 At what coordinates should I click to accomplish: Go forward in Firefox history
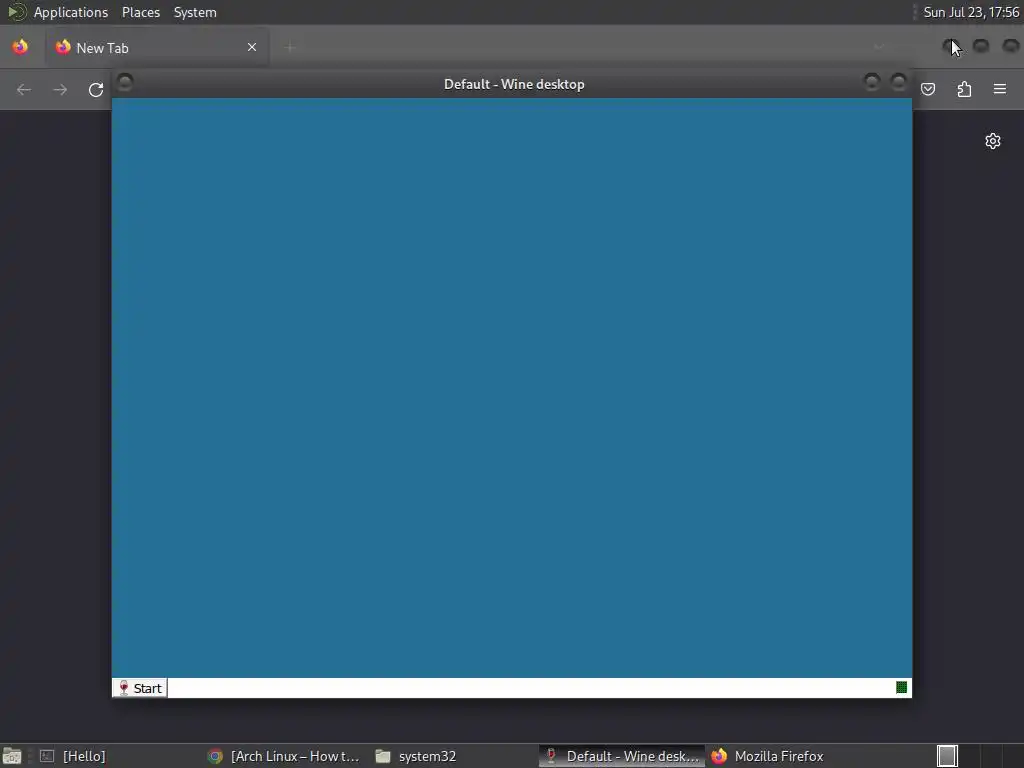pos(60,89)
